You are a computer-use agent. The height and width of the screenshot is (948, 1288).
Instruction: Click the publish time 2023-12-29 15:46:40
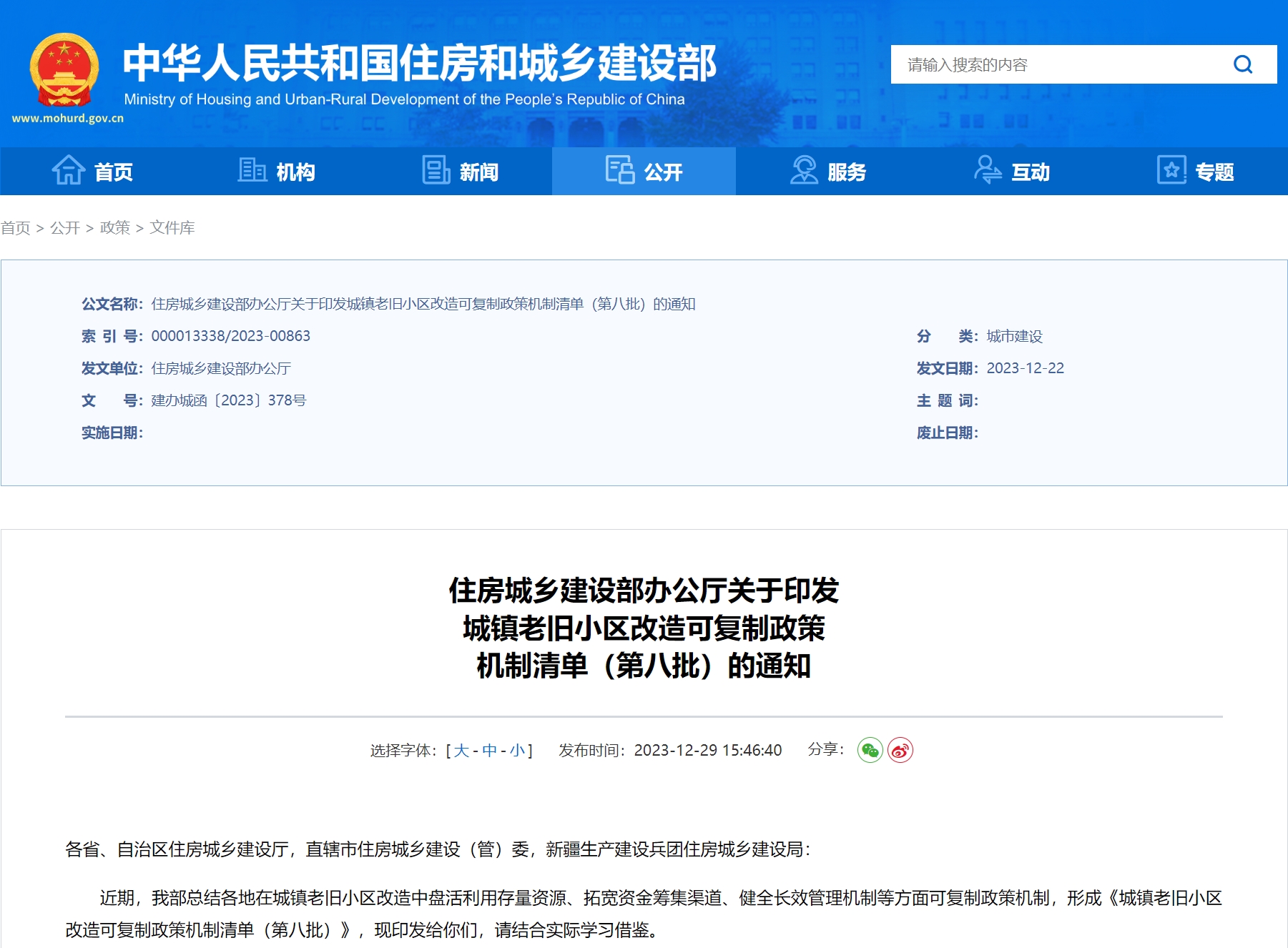708,750
